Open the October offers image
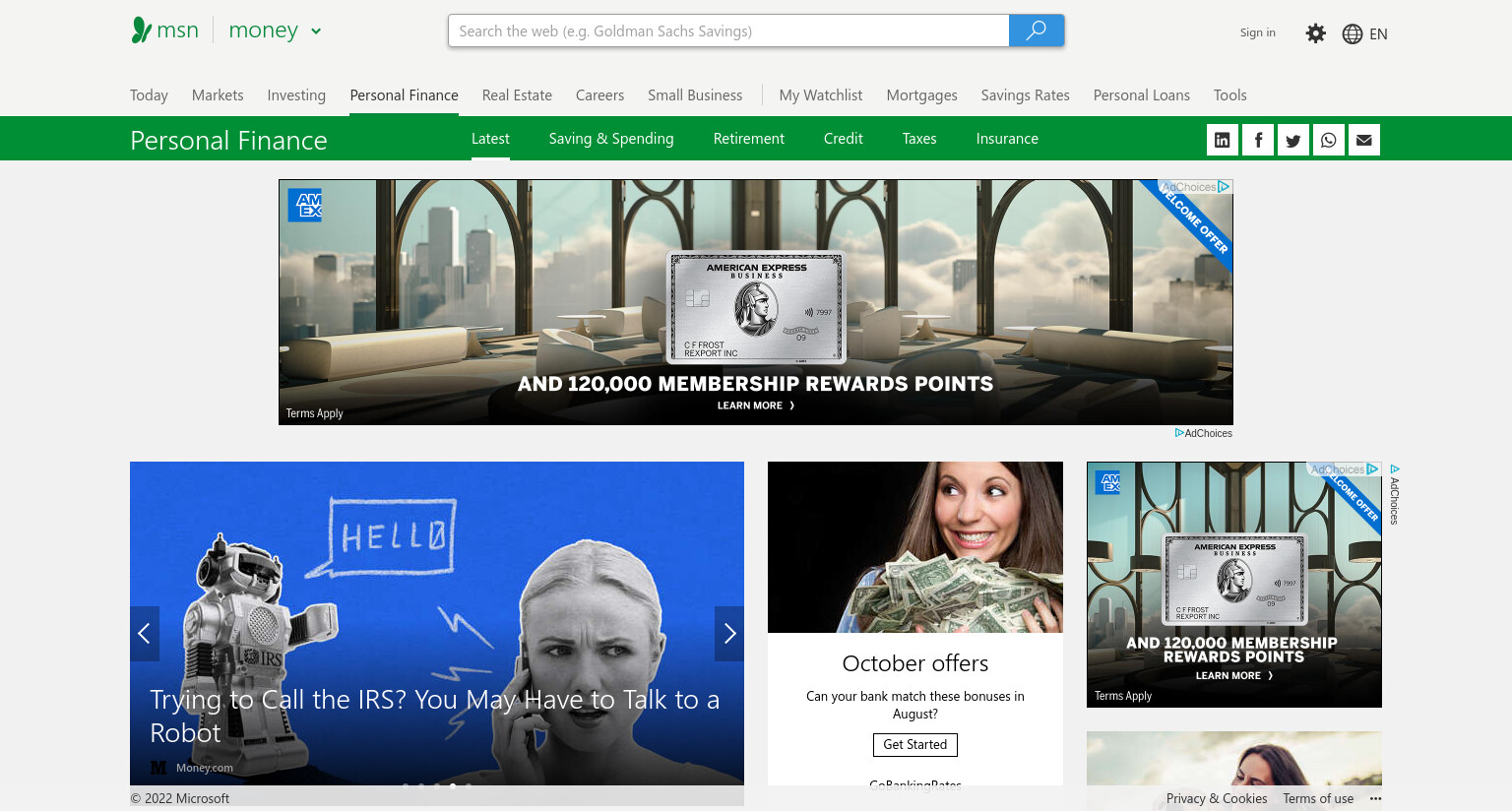Viewport: 1512px width, 811px height. (915, 547)
